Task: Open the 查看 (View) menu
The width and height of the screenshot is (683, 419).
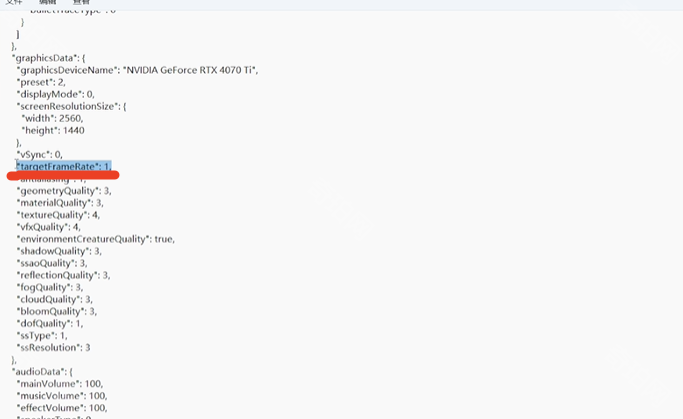Action: click(81, 3)
